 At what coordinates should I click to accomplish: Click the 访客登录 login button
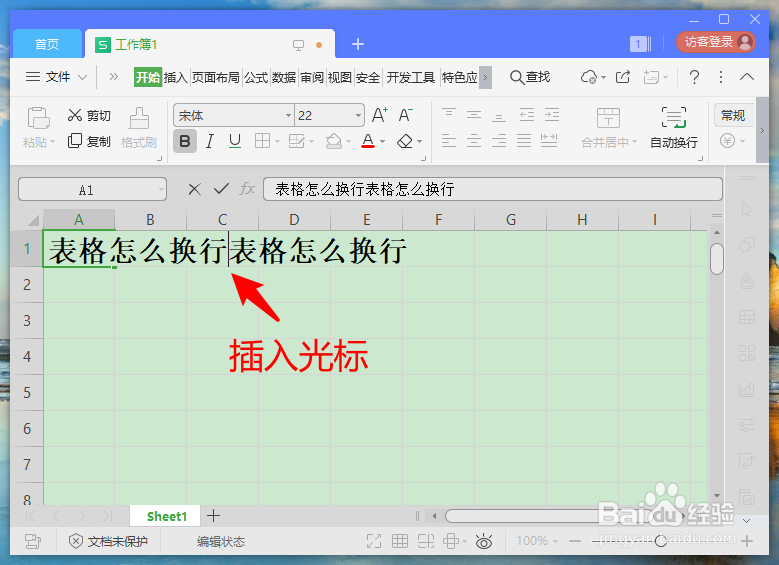[716, 42]
